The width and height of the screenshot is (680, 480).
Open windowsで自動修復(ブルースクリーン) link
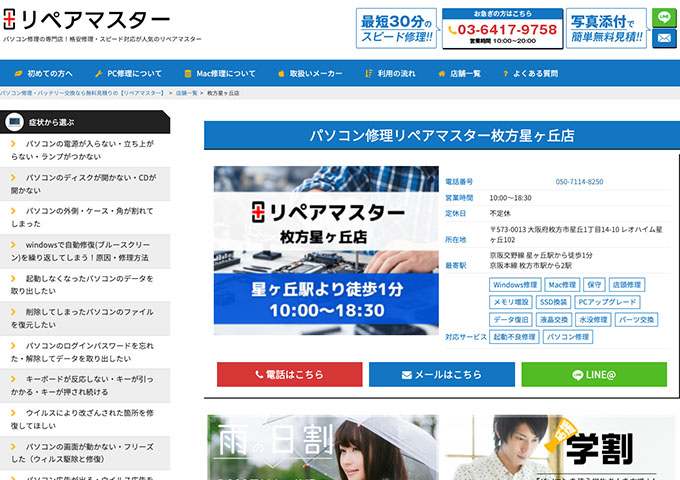(x=85, y=251)
